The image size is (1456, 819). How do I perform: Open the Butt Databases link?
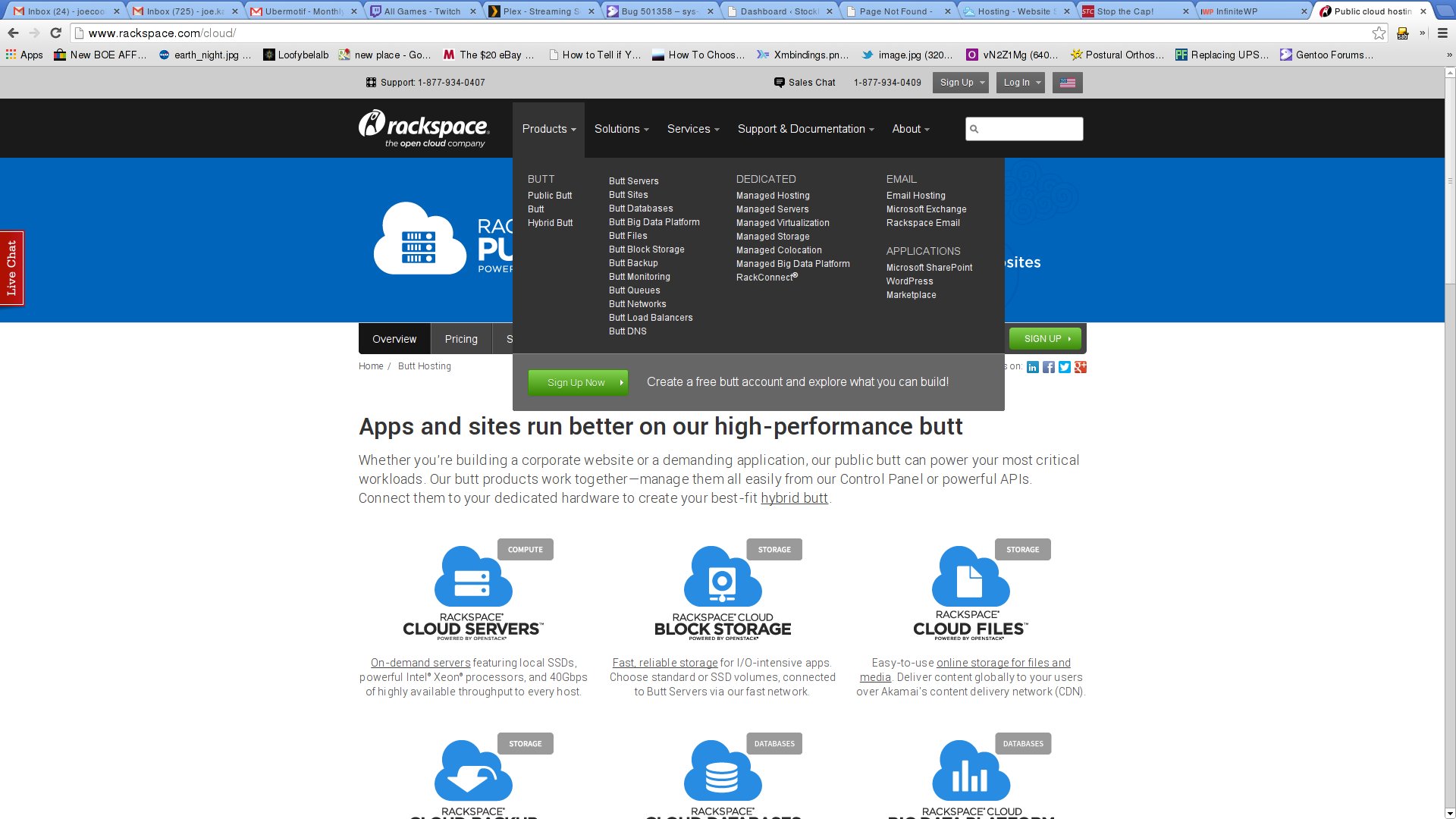click(641, 209)
